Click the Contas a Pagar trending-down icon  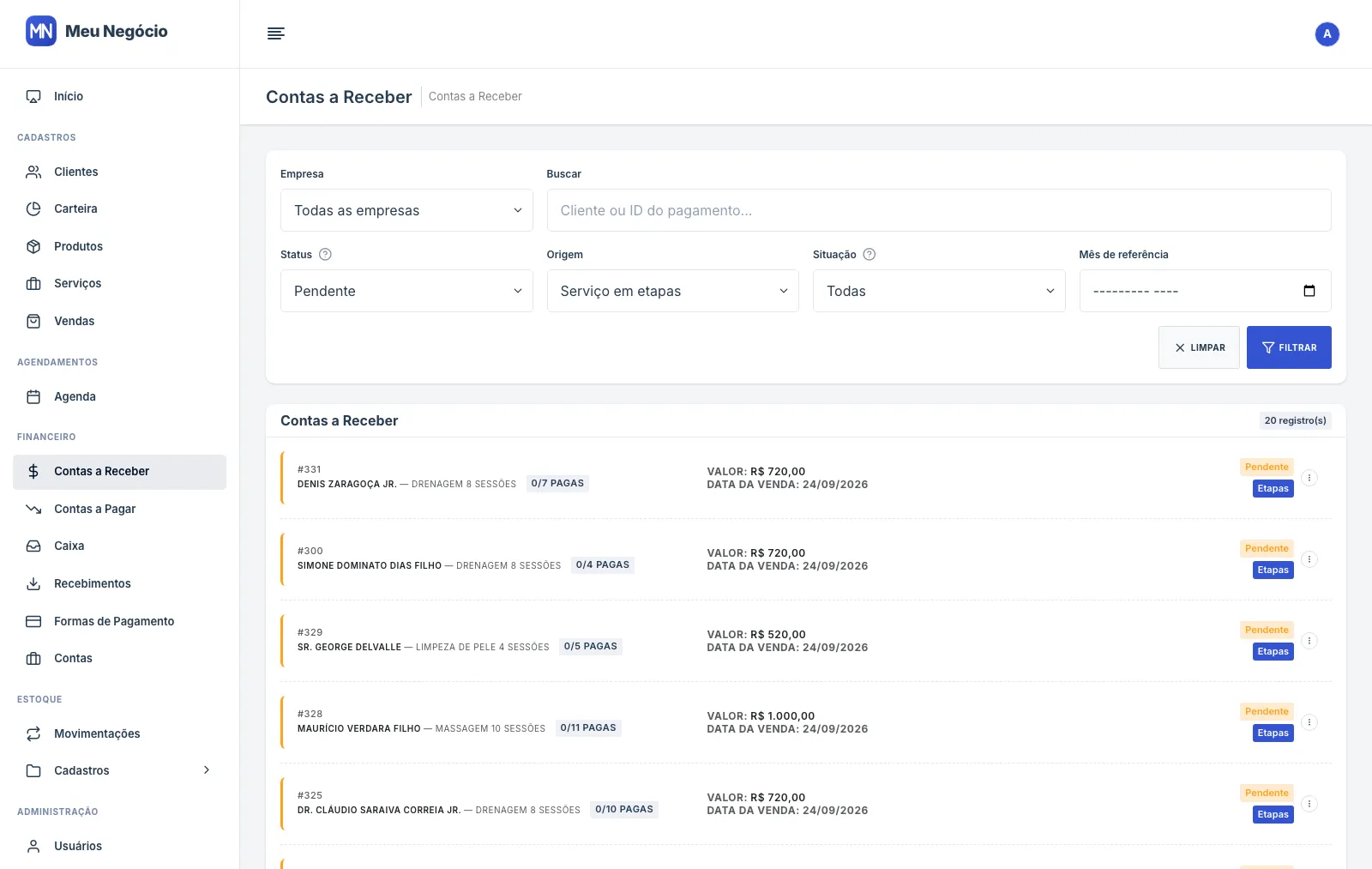click(33, 509)
